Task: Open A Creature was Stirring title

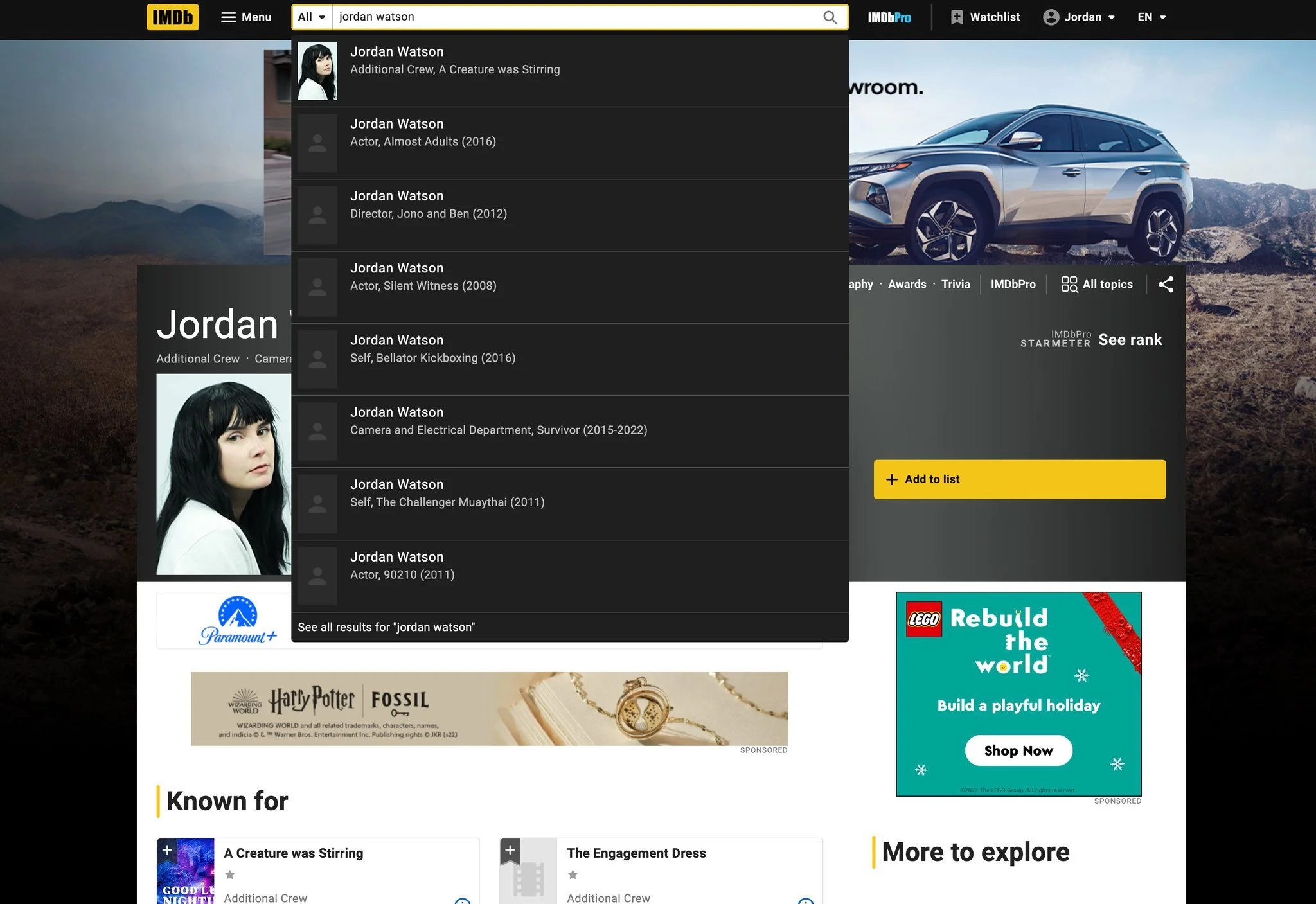Action: 294,853
